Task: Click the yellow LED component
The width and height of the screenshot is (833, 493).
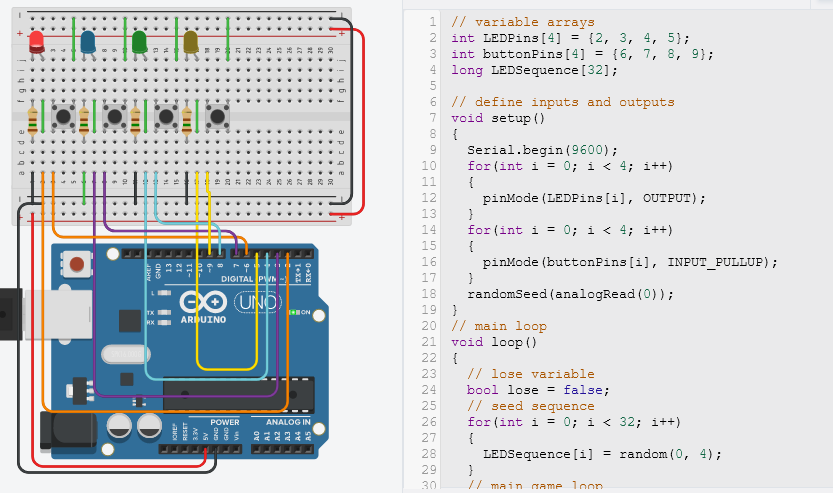Action: (191, 41)
